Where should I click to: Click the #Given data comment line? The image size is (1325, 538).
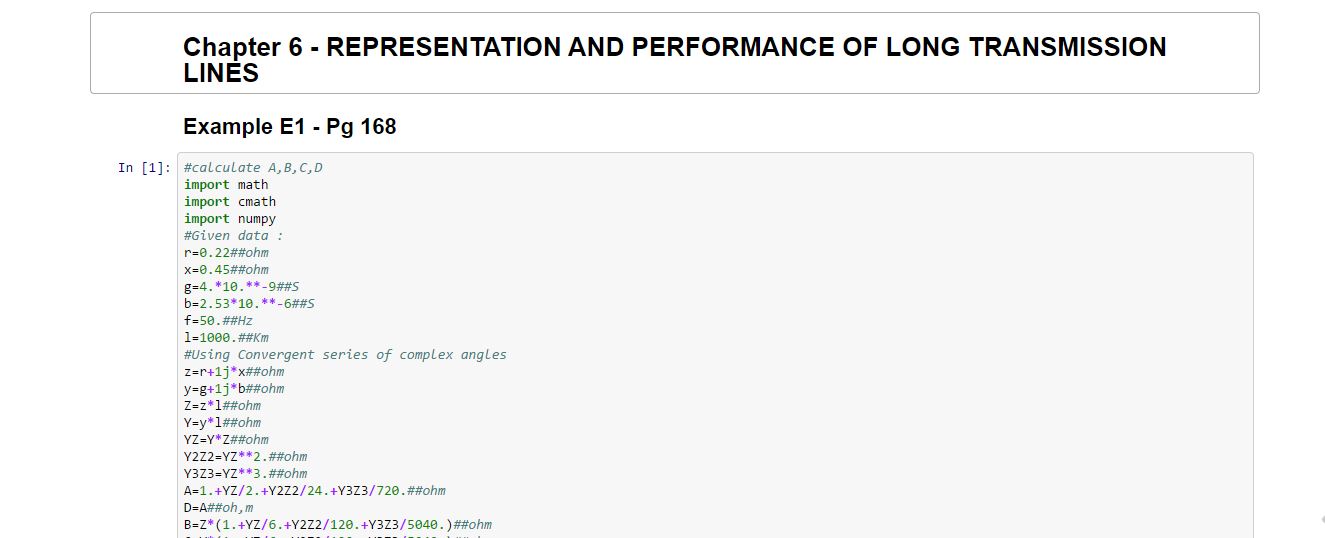coord(233,236)
